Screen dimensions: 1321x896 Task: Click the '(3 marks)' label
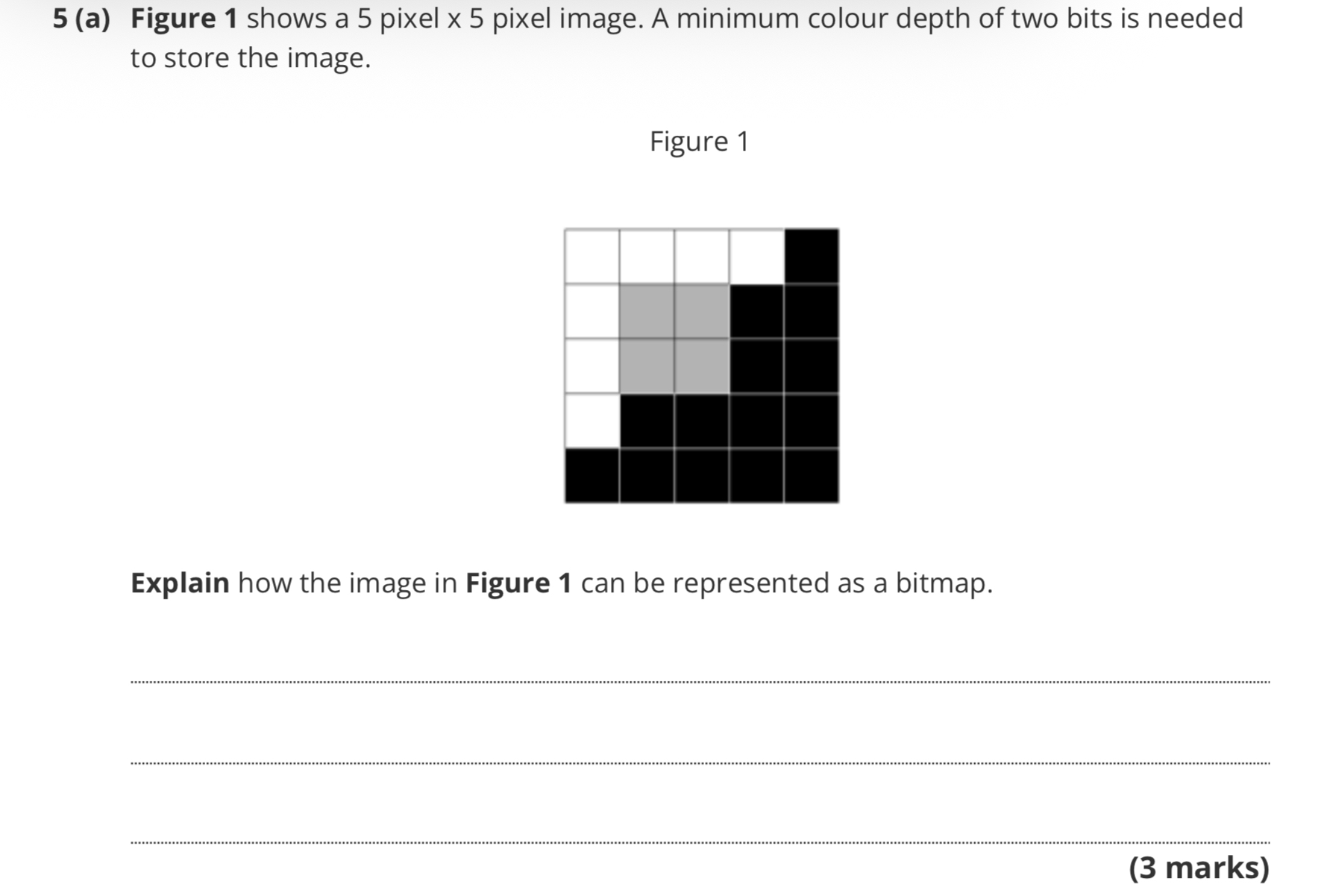pyautogui.click(x=1199, y=868)
